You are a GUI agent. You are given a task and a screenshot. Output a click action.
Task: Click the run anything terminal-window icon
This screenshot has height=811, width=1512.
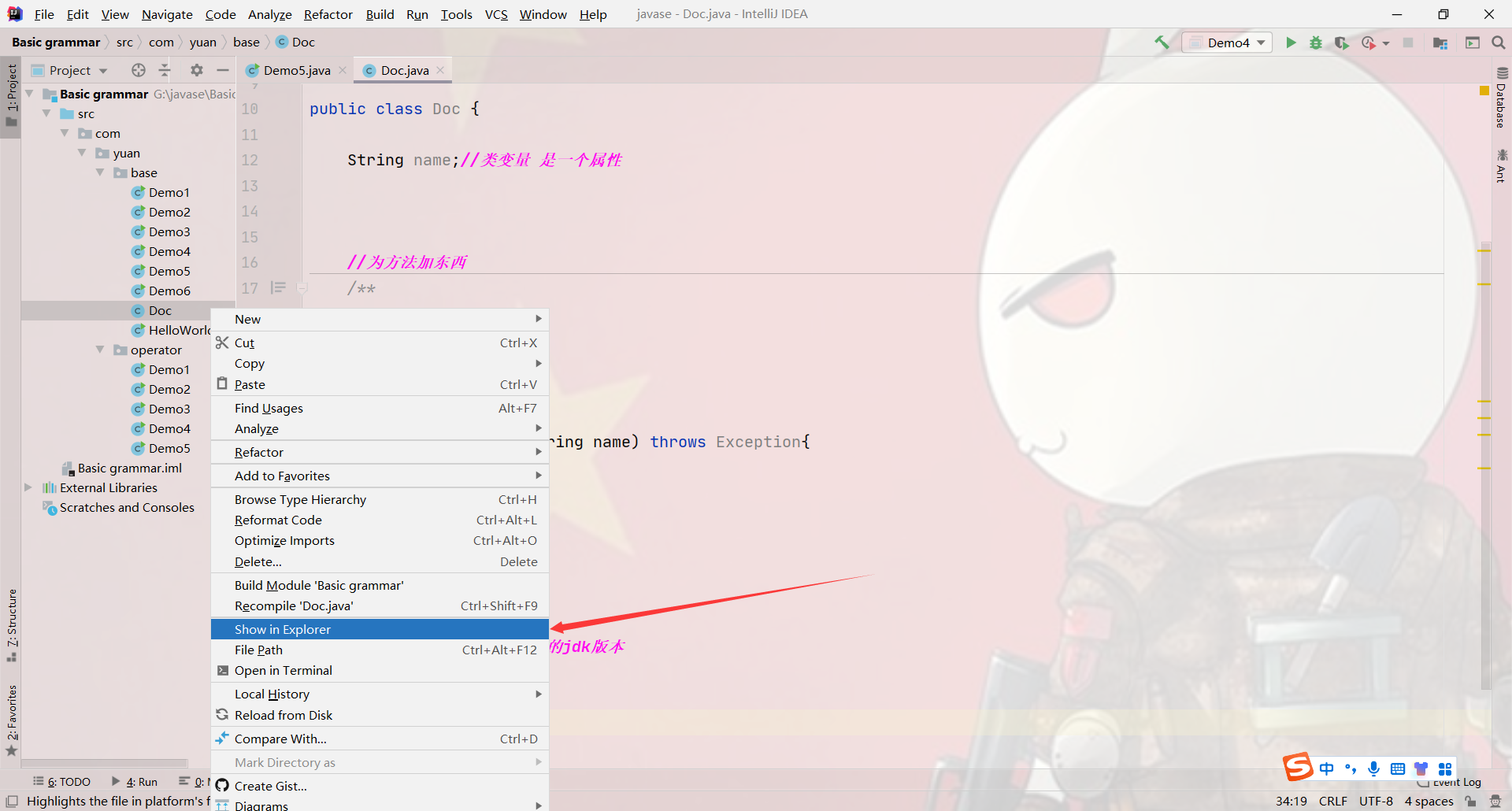click(x=1473, y=43)
